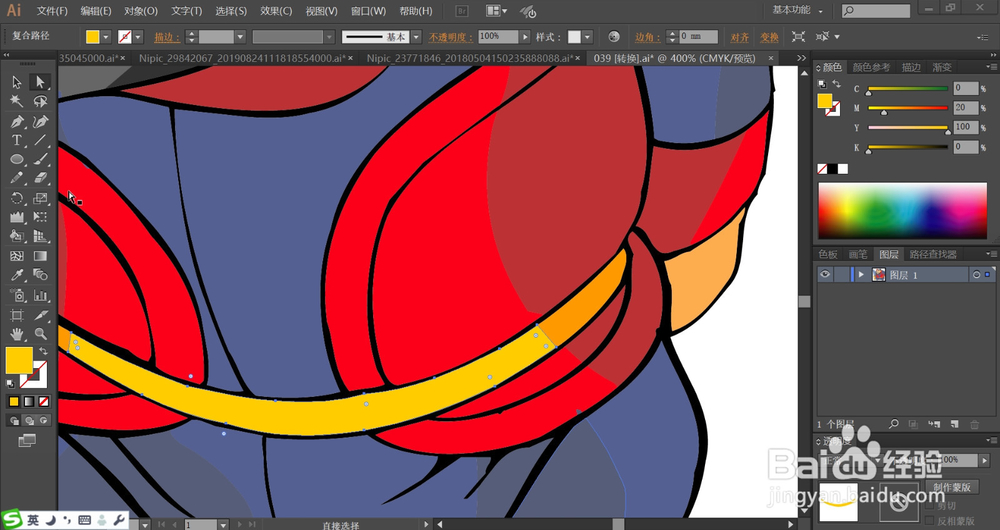Viewport: 1000px width, 530px height.
Task: Open the opacity 100% slider arrow
Action: [526, 37]
